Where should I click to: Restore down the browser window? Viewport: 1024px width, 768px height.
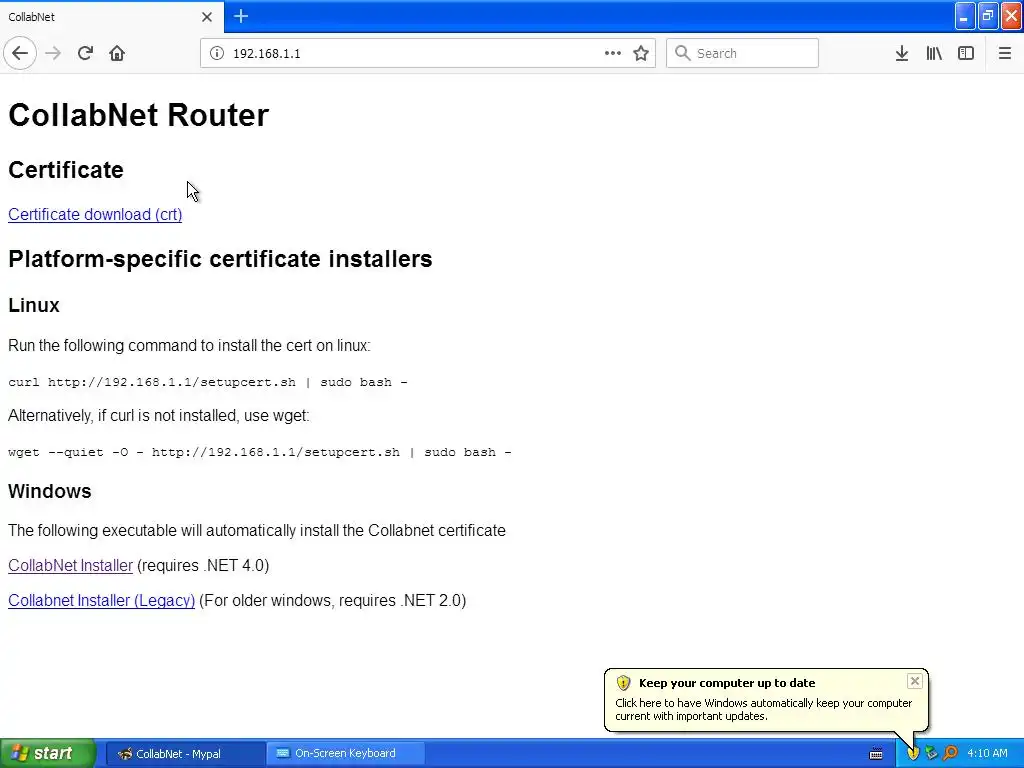tap(988, 16)
